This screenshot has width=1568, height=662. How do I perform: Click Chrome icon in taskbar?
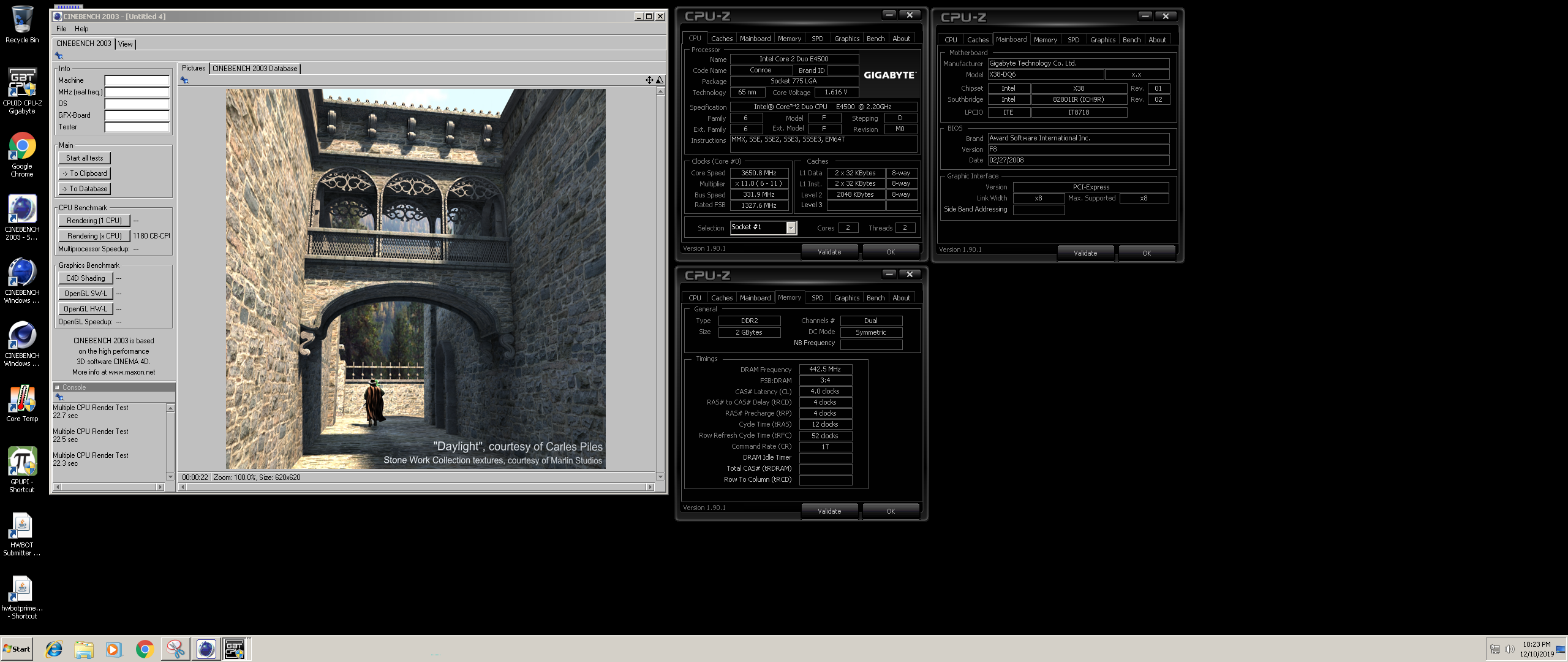click(145, 649)
